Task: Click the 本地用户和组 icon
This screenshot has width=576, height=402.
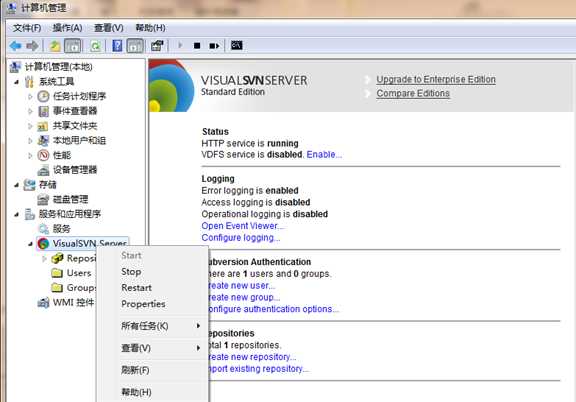Action: click(x=43, y=140)
